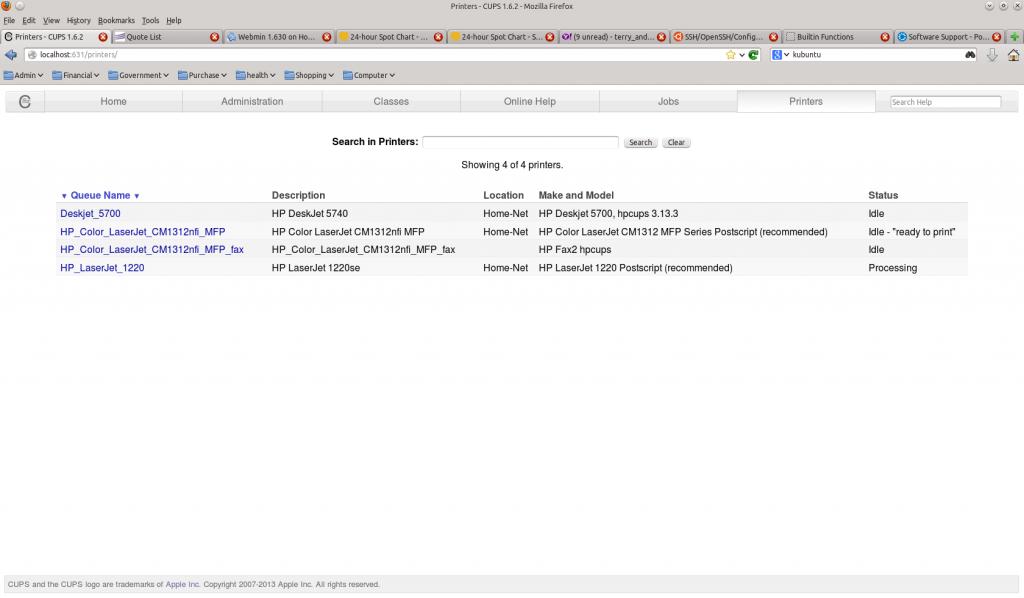Bookmark this page with the star icon
The width and height of the screenshot is (1024, 598).
[x=731, y=55]
